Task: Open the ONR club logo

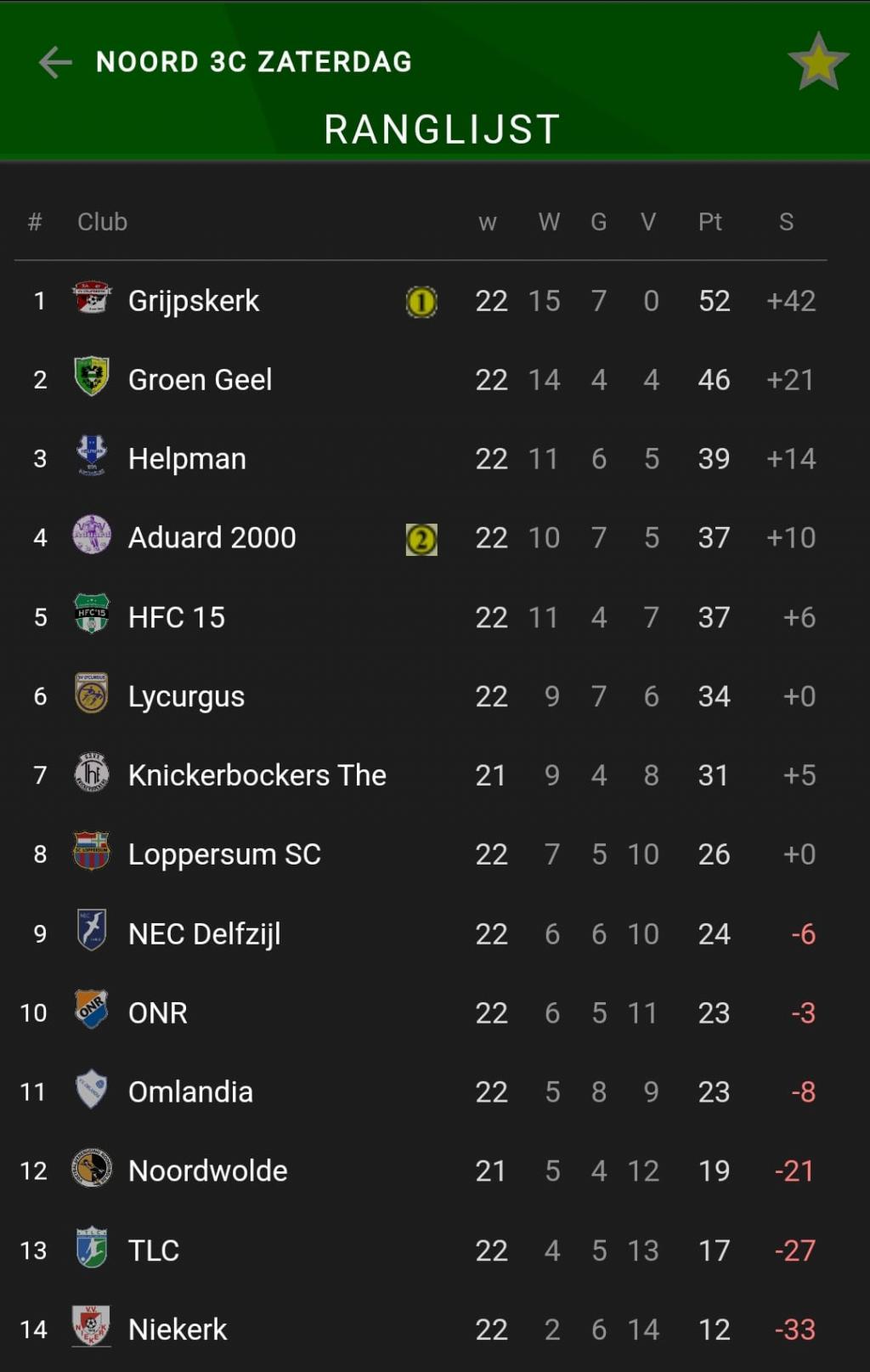Action: (91, 1011)
